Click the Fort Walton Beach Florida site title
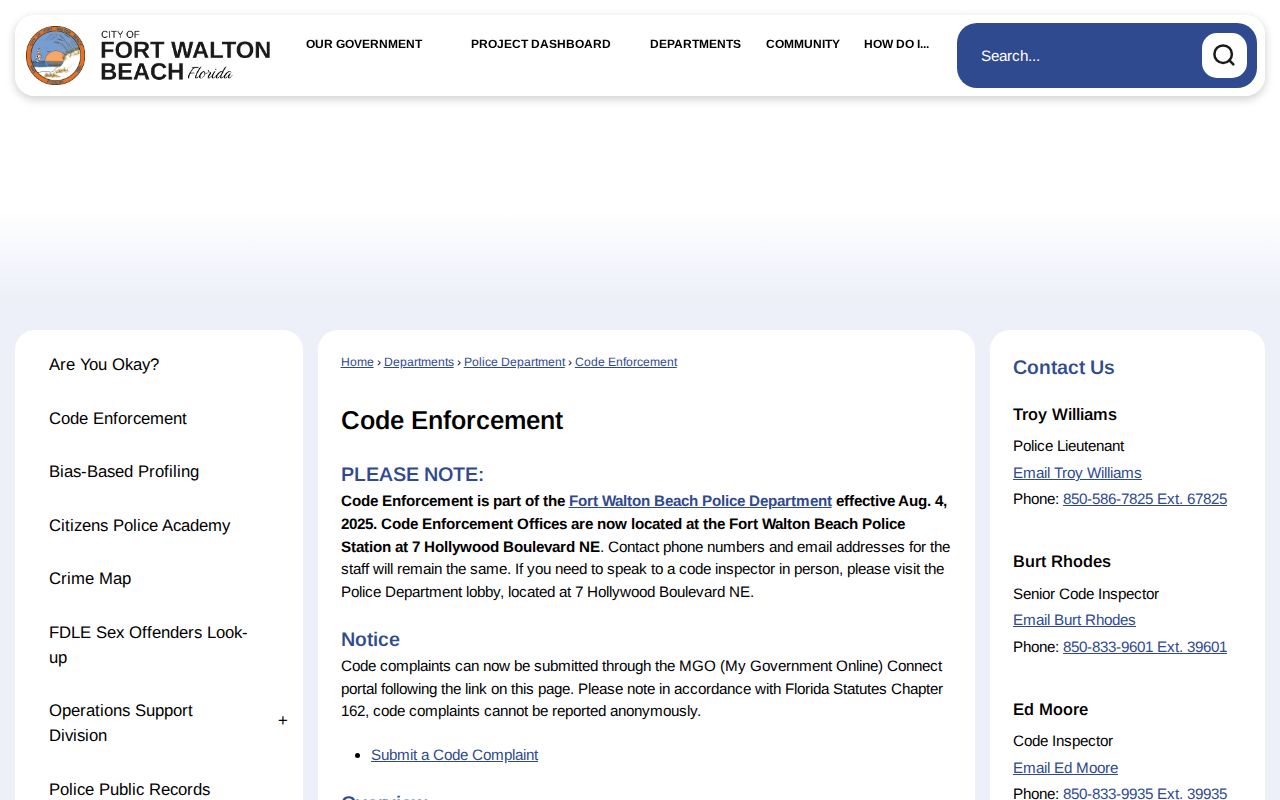Screen dimensions: 1280x800 pos(185,57)
